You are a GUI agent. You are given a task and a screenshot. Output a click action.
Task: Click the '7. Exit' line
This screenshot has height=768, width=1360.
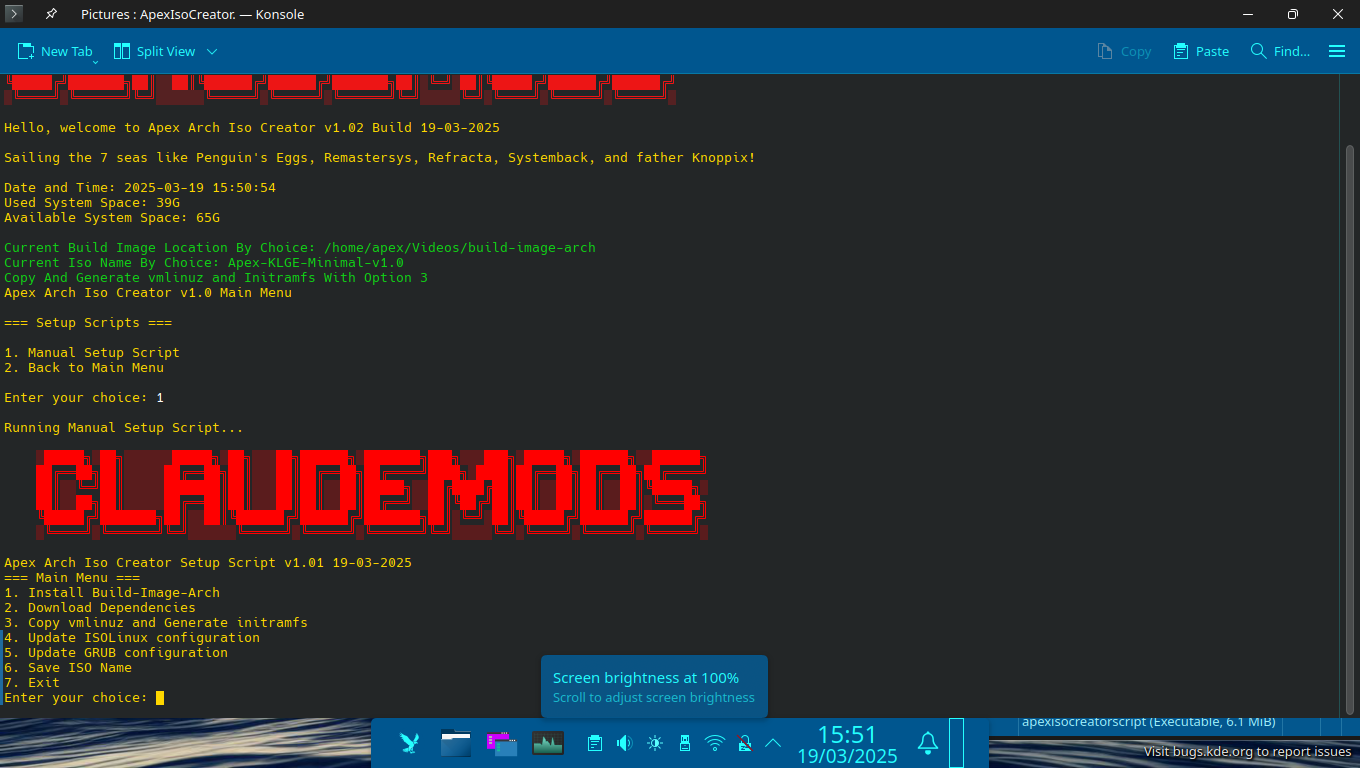coord(32,683)
